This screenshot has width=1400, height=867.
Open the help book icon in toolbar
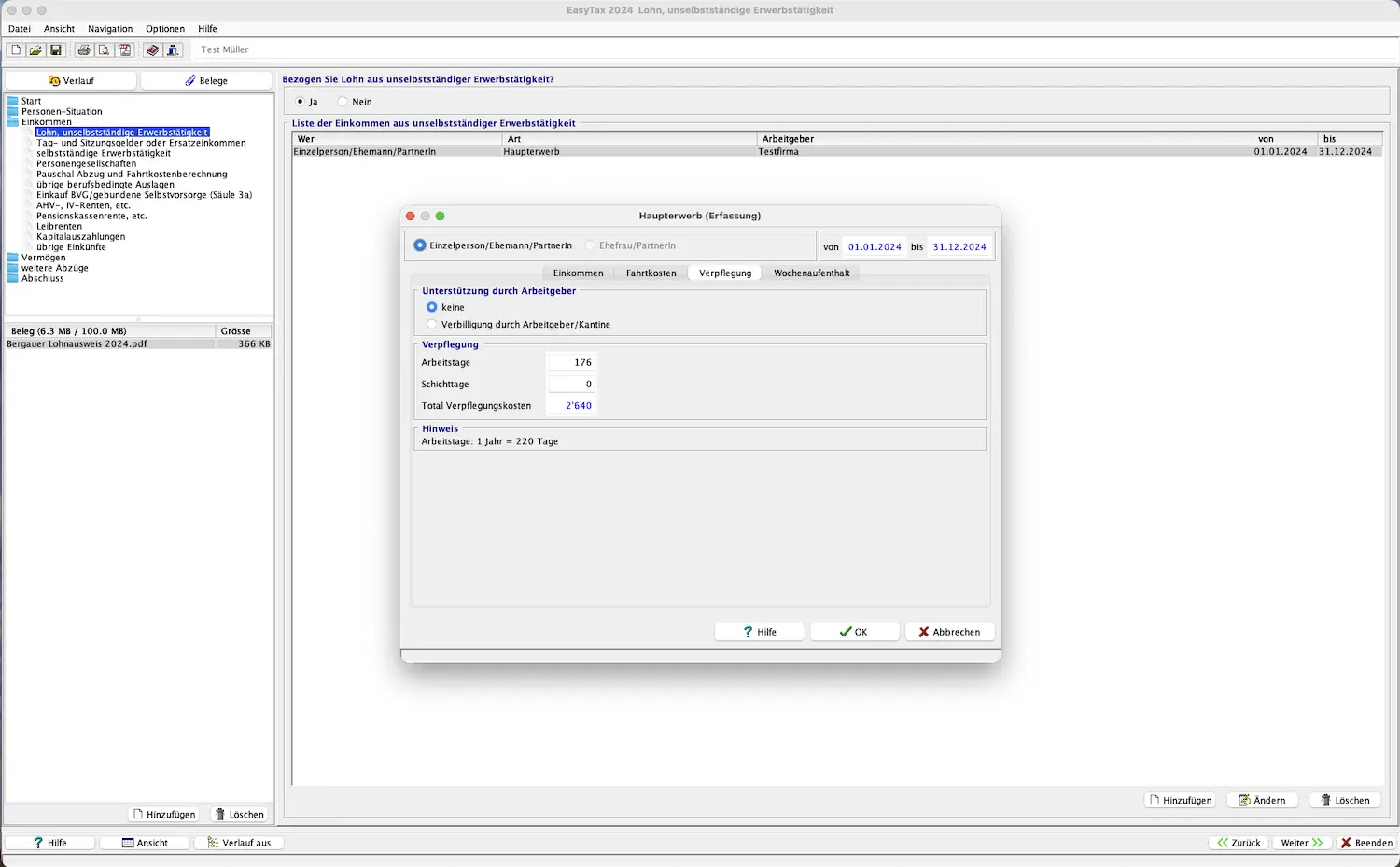pos(152,50)
